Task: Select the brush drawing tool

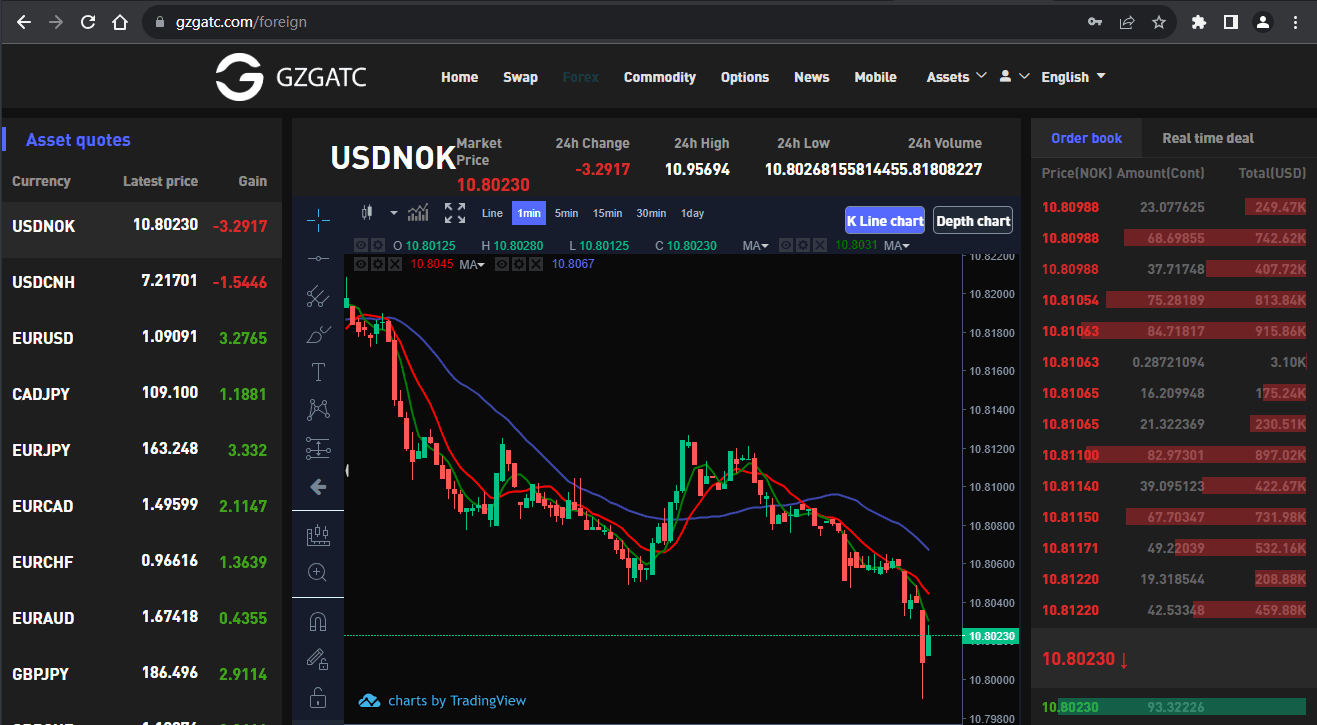Action: [318, 334]
